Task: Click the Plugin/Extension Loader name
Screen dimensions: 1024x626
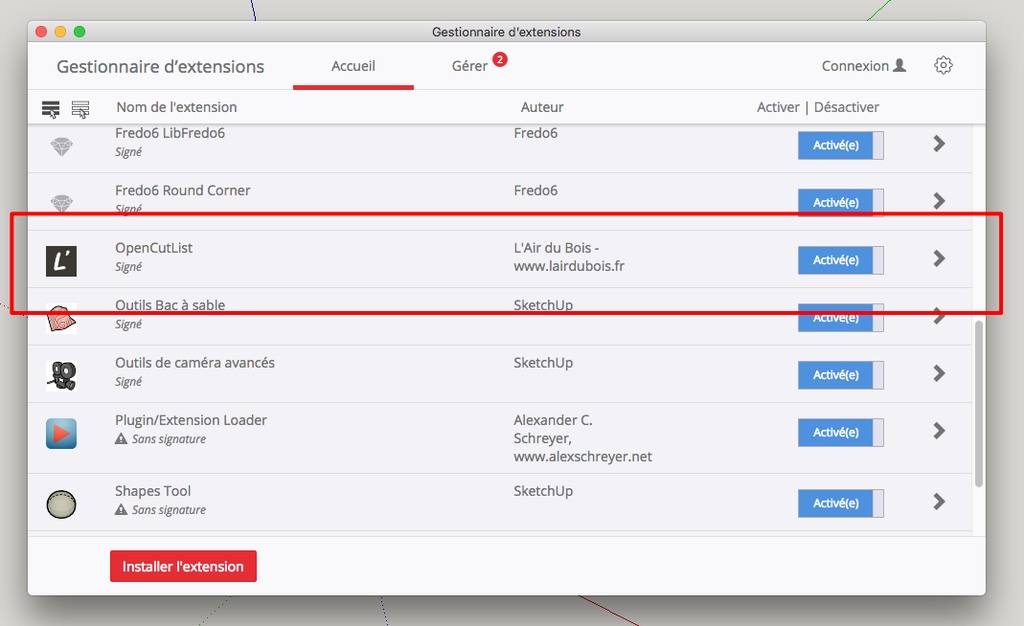Action: click(191, 420)
